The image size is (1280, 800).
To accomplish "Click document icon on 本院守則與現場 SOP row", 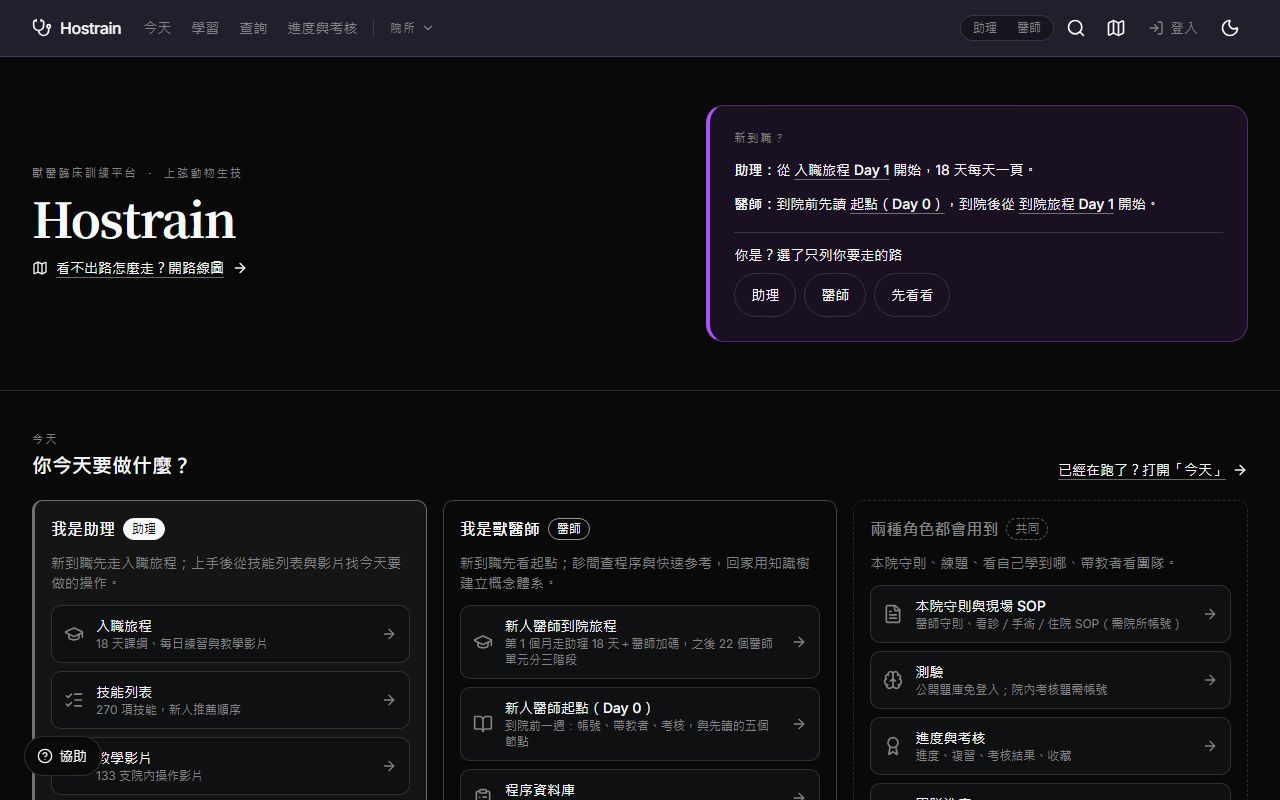I will (x=893, y=614).
